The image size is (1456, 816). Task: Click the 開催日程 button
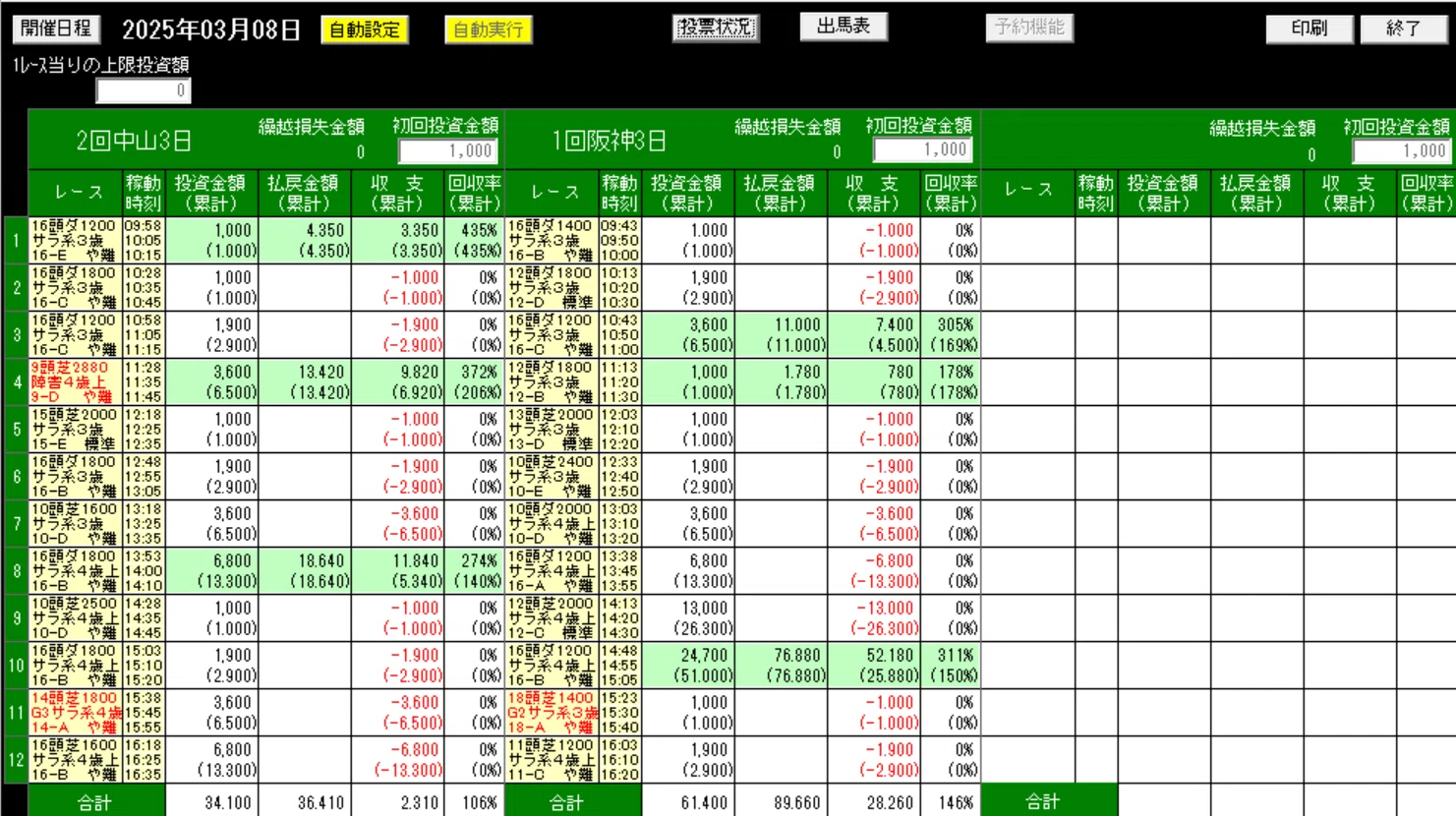(57, 28)
